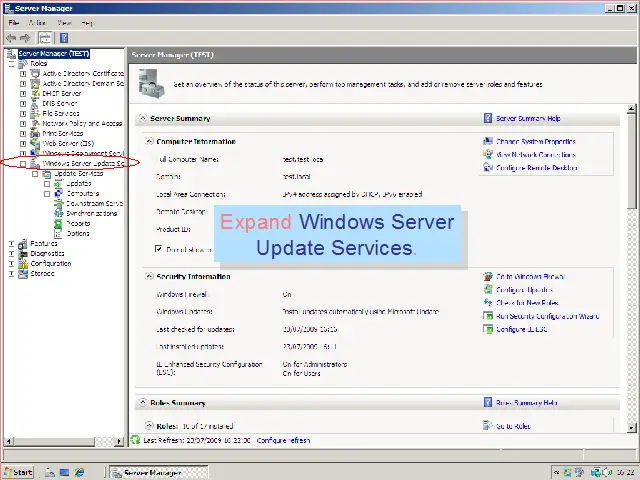Click the Reports node icon

[59, 224]
